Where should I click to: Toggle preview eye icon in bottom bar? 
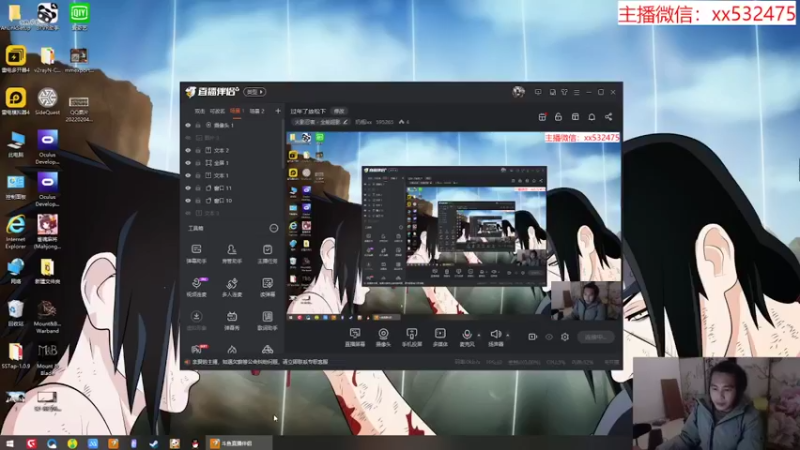pyautogui.click(x=549, y=337)
